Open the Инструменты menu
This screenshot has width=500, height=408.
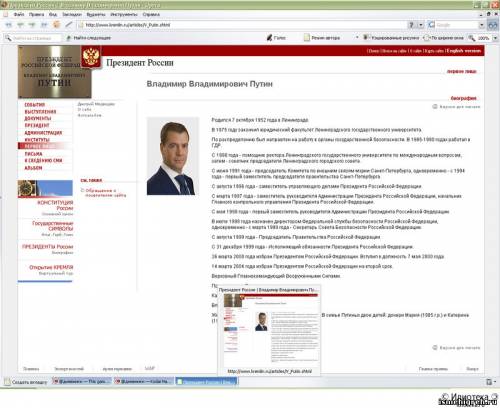pos(124,15)
